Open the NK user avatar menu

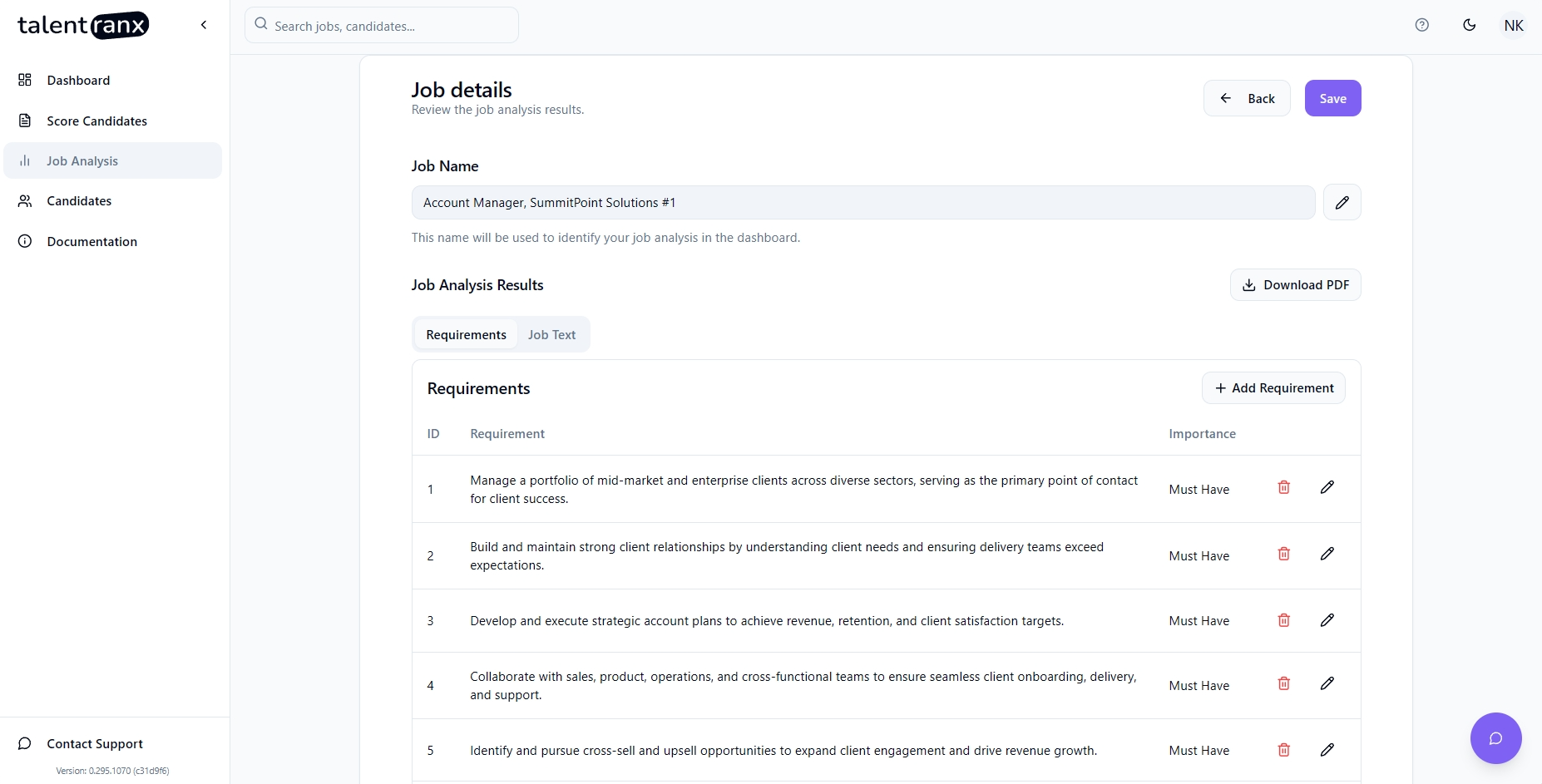click(1513, 25)
